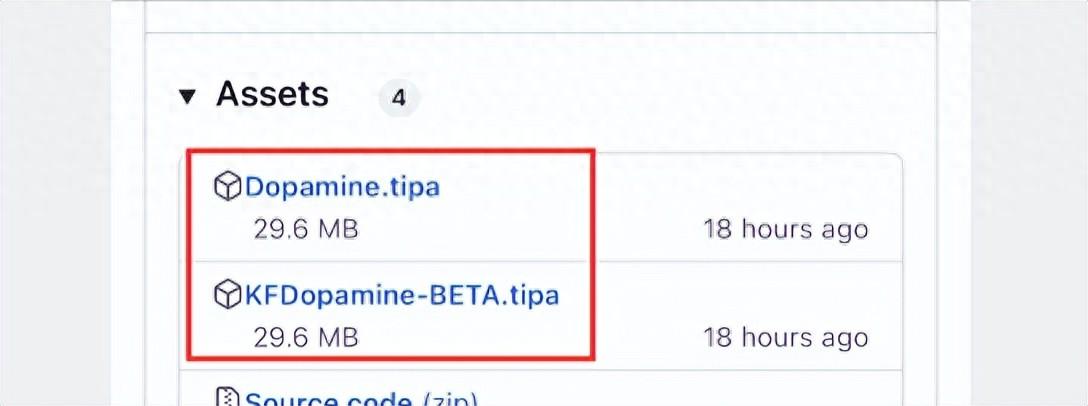Click the 29.6 MB size under Dopamine.tipa
Screen dimensions: 1088x406
pos(305,229)
